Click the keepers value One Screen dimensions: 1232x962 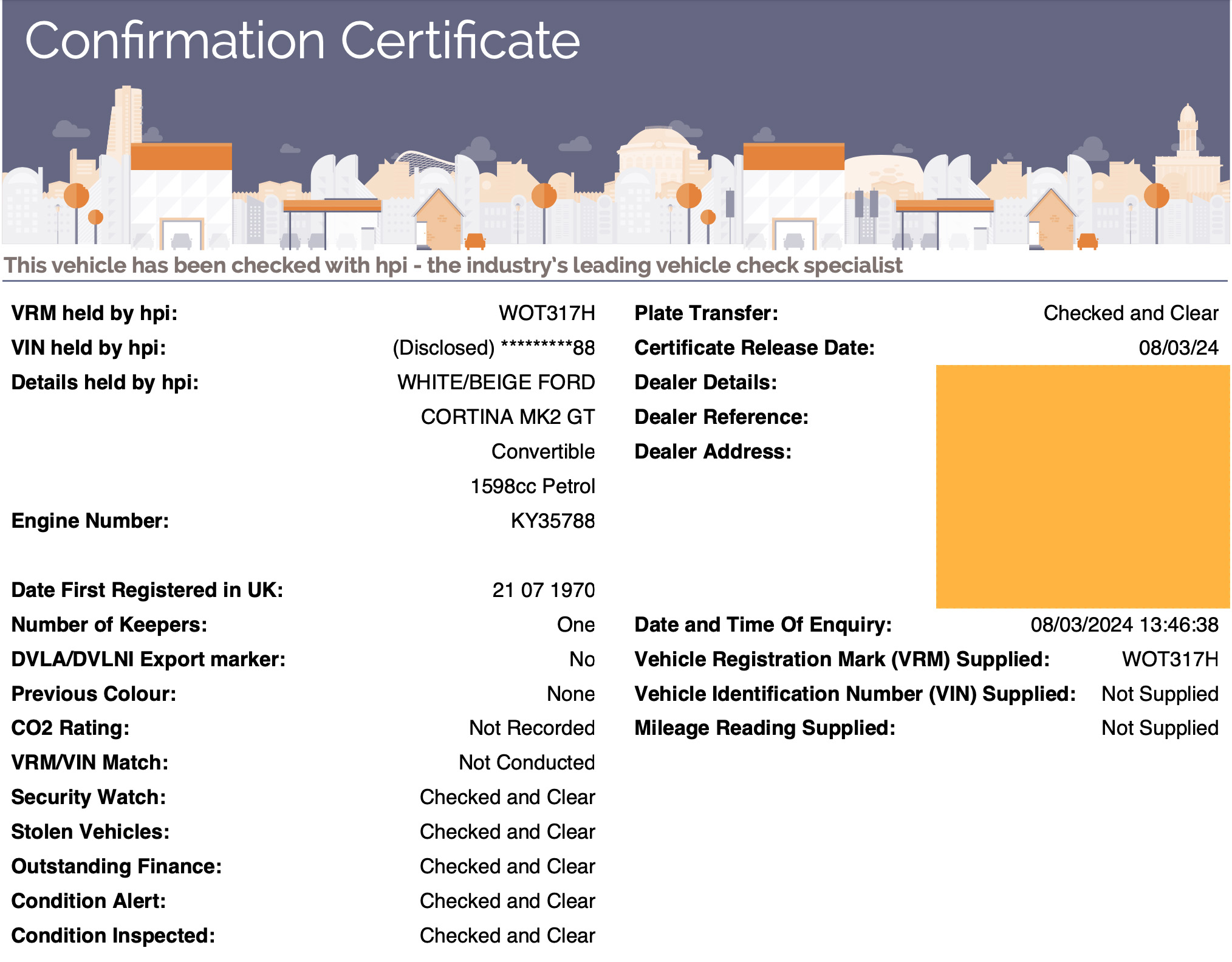pyautogui.click(x=576, y=624)
